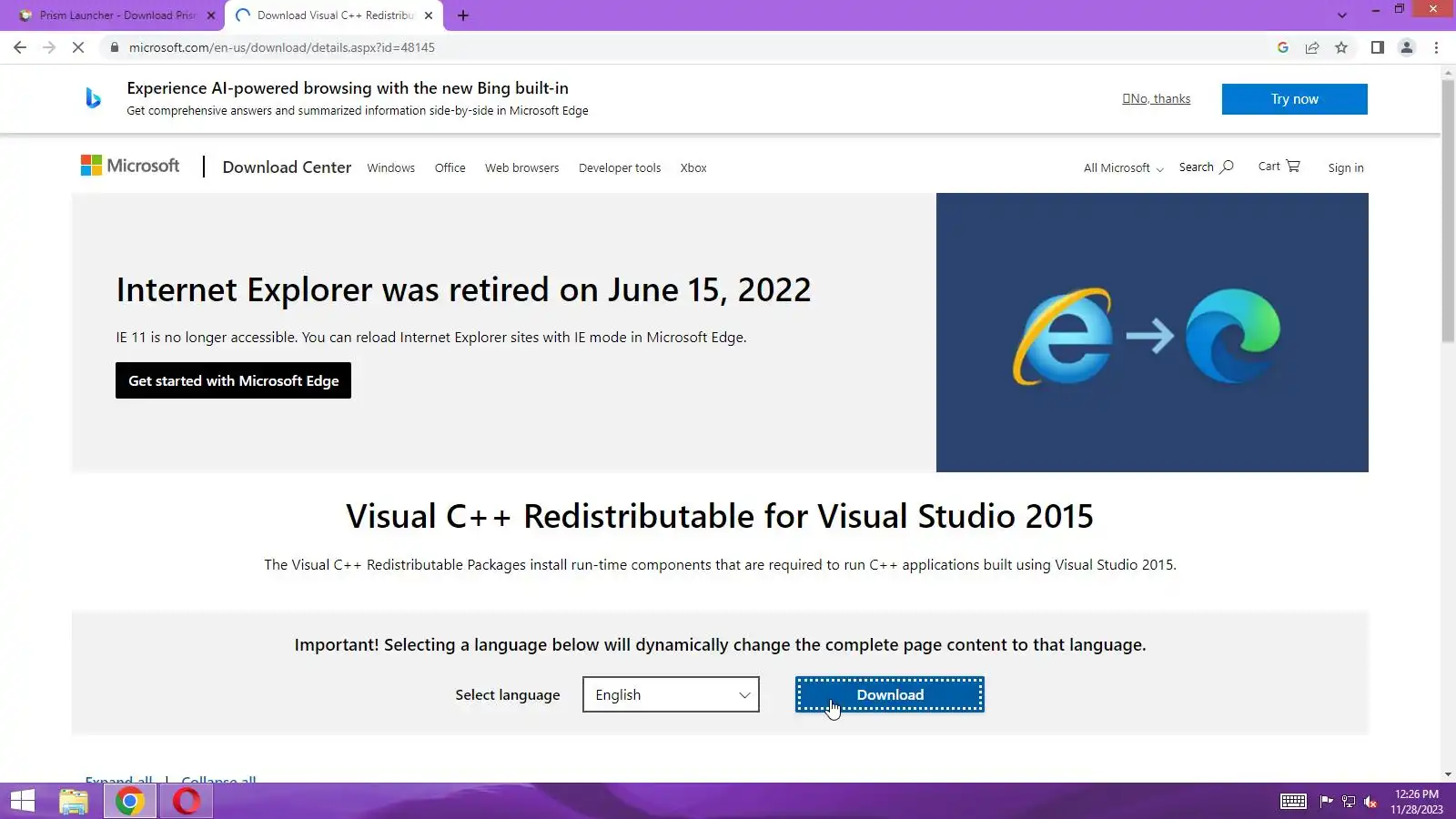
Task: Click the browser forward arrow
Action: point(49,47)
